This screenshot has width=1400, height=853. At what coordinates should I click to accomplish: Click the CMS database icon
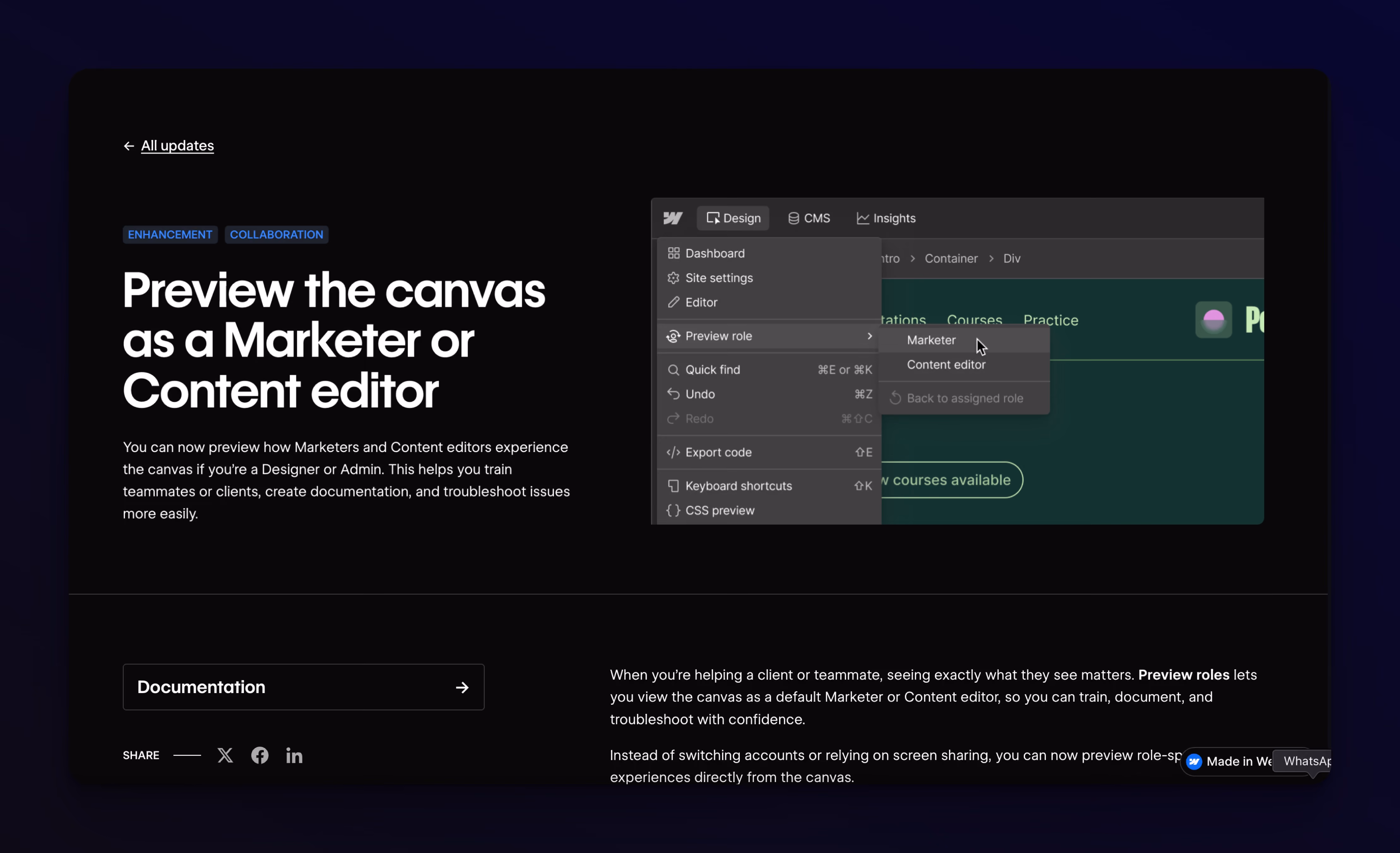794,218
